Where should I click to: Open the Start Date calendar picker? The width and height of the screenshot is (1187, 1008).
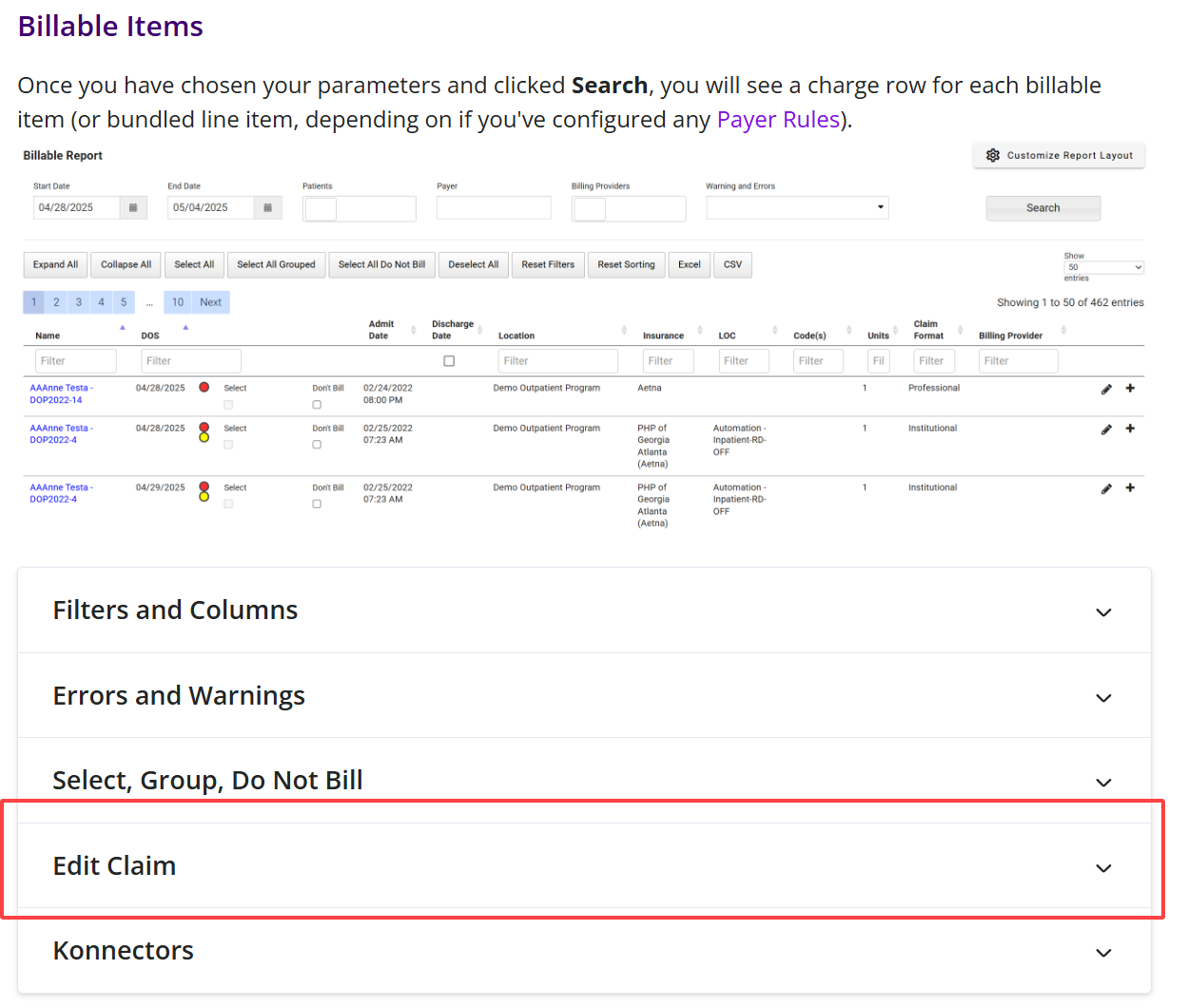[133, 207]
